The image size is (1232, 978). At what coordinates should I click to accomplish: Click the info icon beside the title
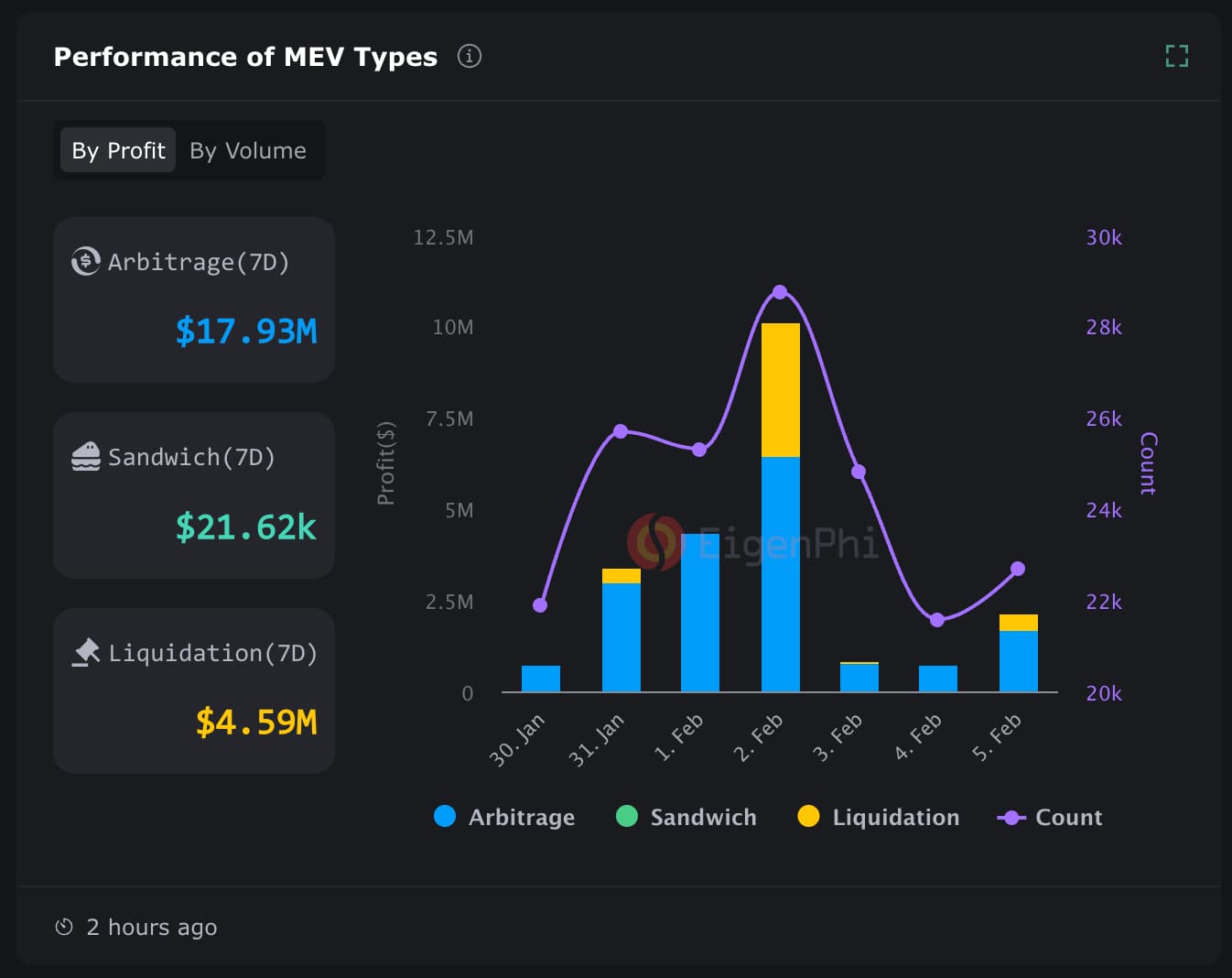[470, 57]
